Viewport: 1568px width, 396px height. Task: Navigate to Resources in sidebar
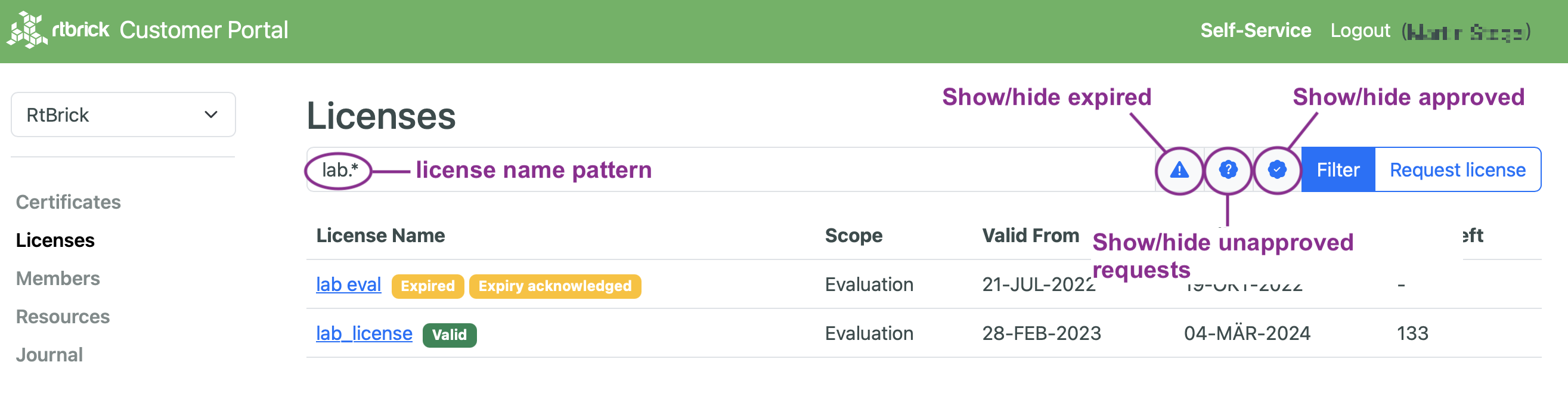coord(63,317)
